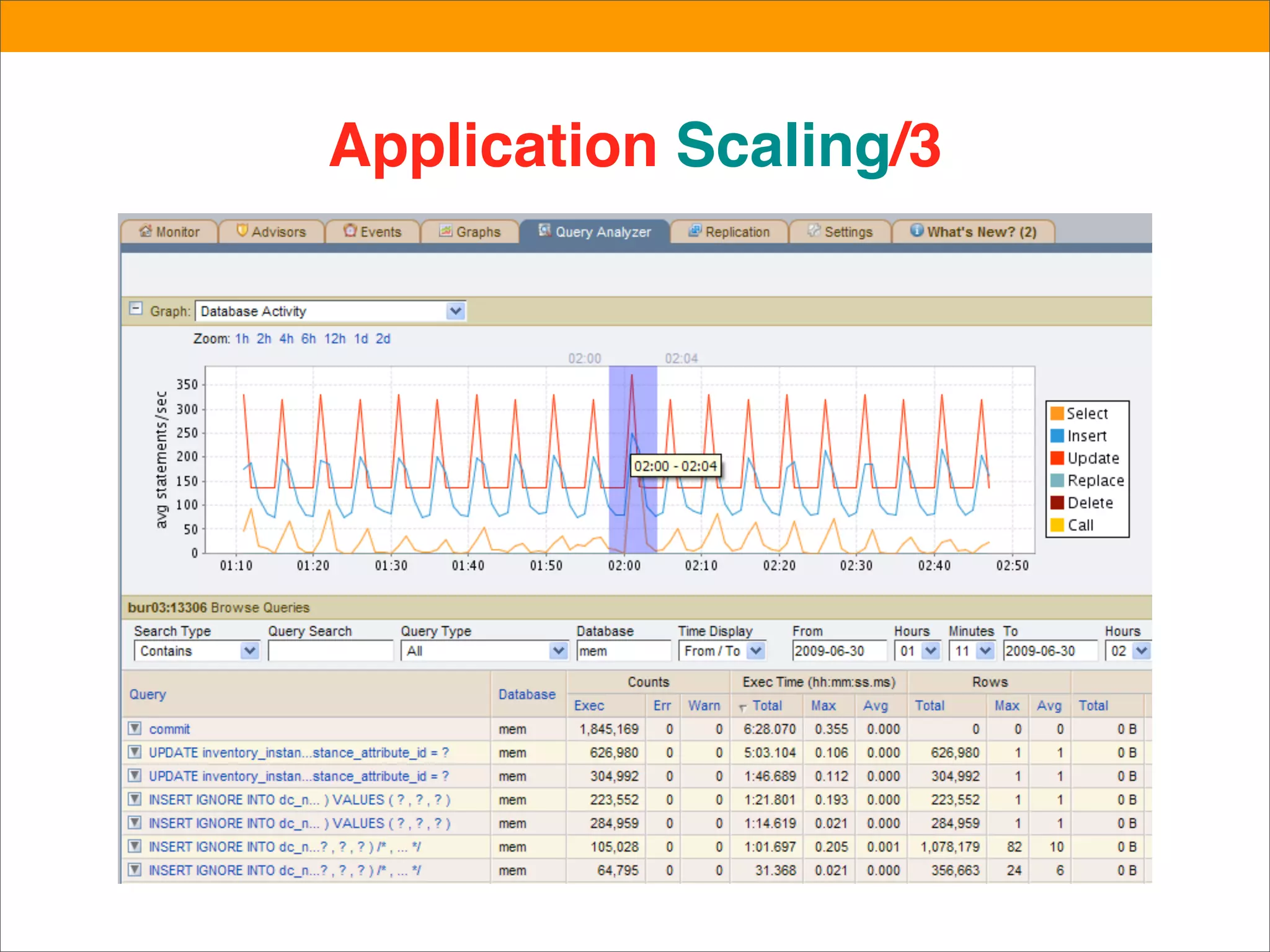The height and width of the screenshot is (952, 1270).
Task: Collapse the Graph section with minus box
Action: click(x=135, y=309)
